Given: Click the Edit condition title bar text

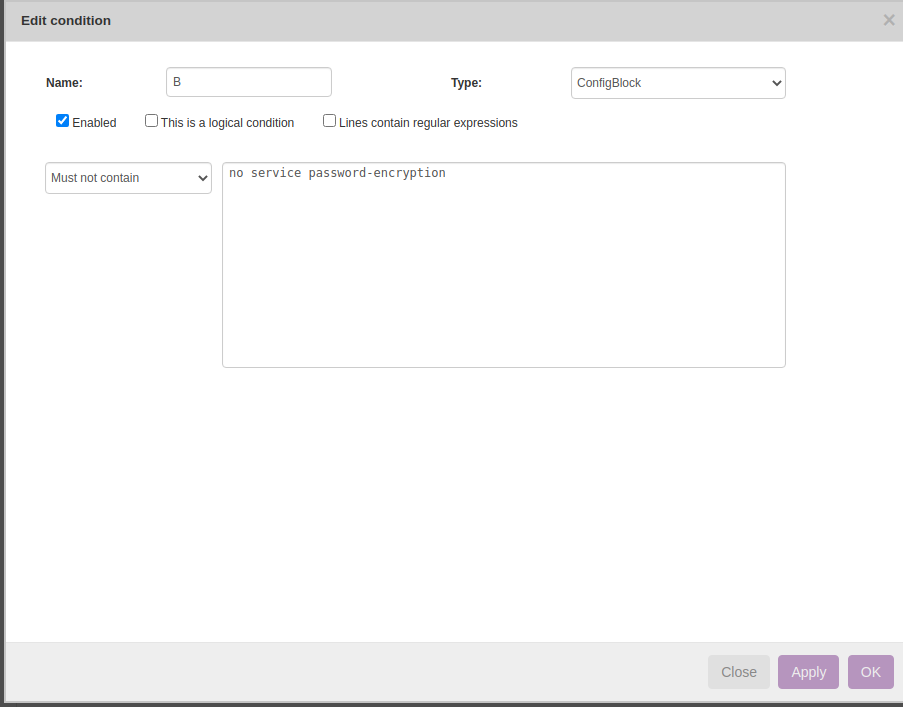Looking at the screenshot, I should [x=66, y=20].
